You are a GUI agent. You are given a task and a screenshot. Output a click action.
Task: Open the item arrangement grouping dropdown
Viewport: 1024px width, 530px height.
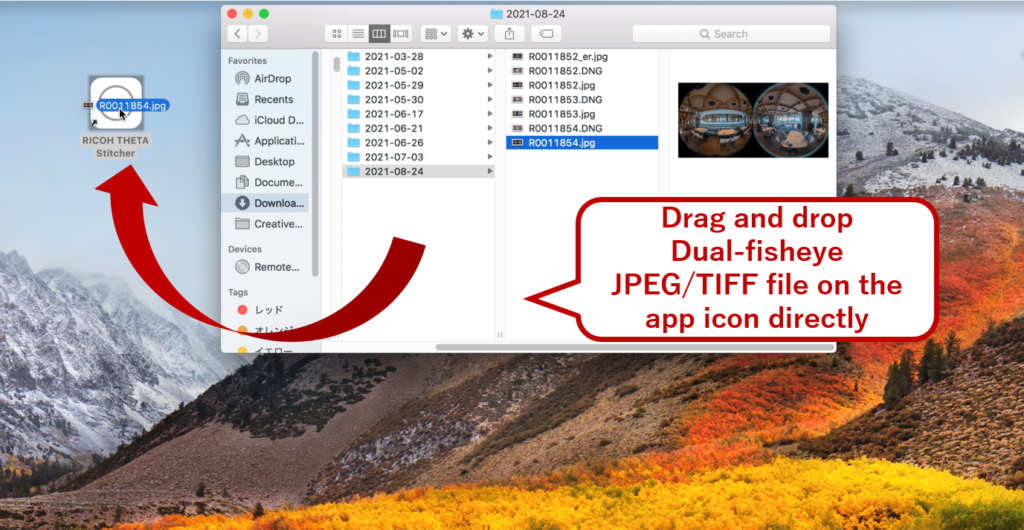tap(436, 33)
